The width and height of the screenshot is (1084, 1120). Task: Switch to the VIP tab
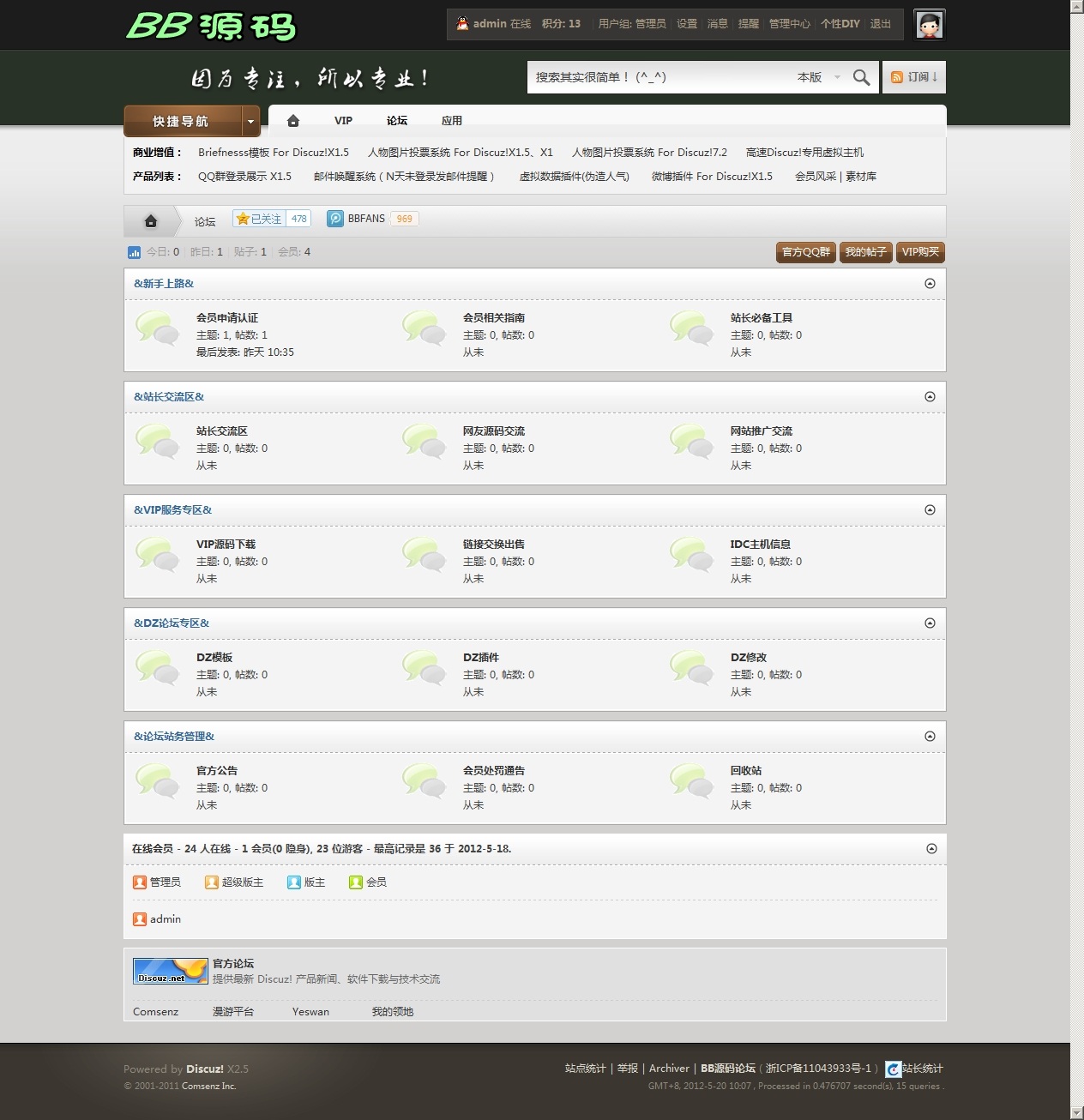point(343,121)
